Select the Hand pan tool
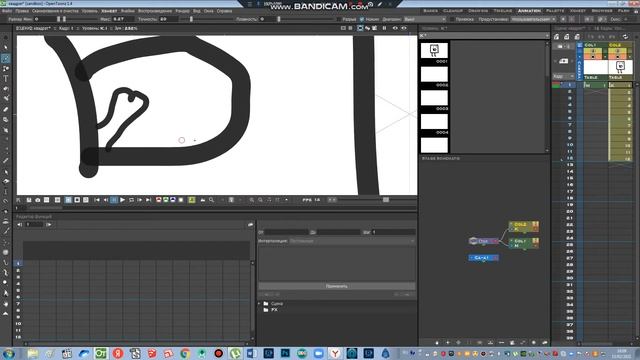This screenshot has height=360, width=640. pos(6,304)
